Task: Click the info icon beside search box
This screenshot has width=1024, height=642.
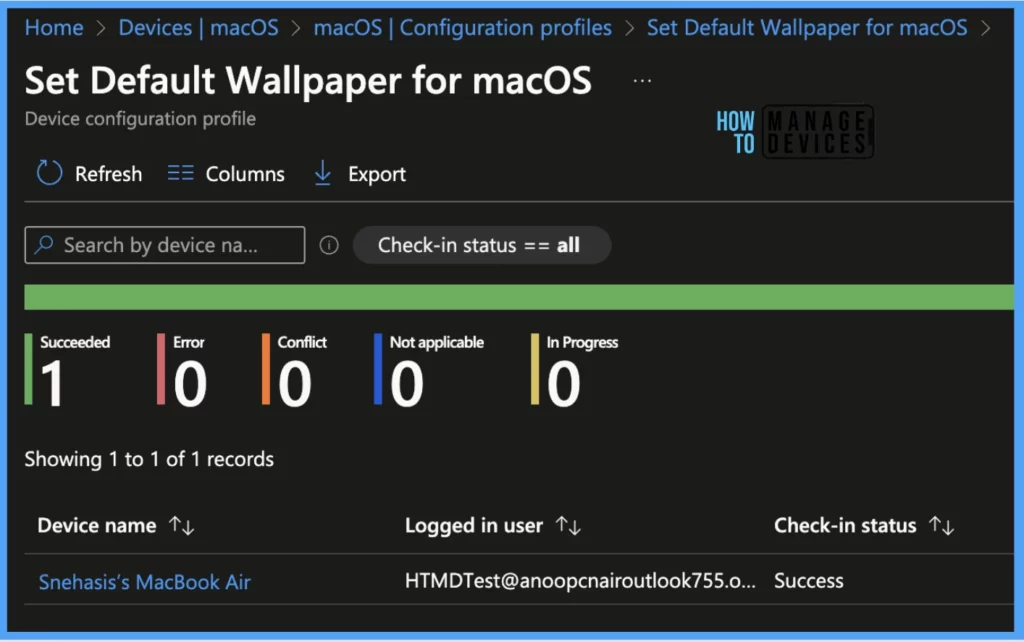Action: pos(328,245)
